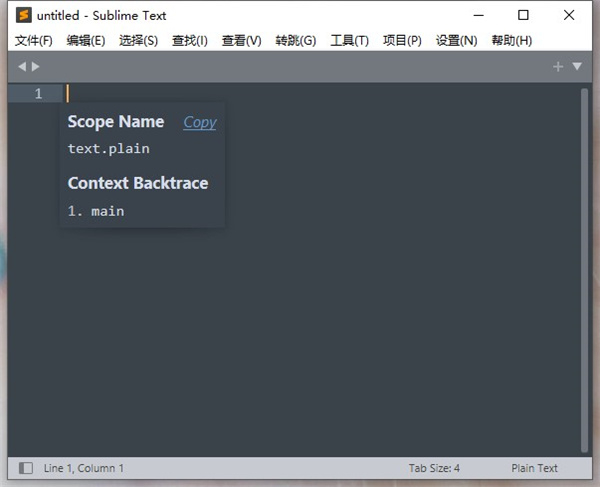Go to next tab with right arrow
The image size is (600, 487).
(x=36, y=67)
